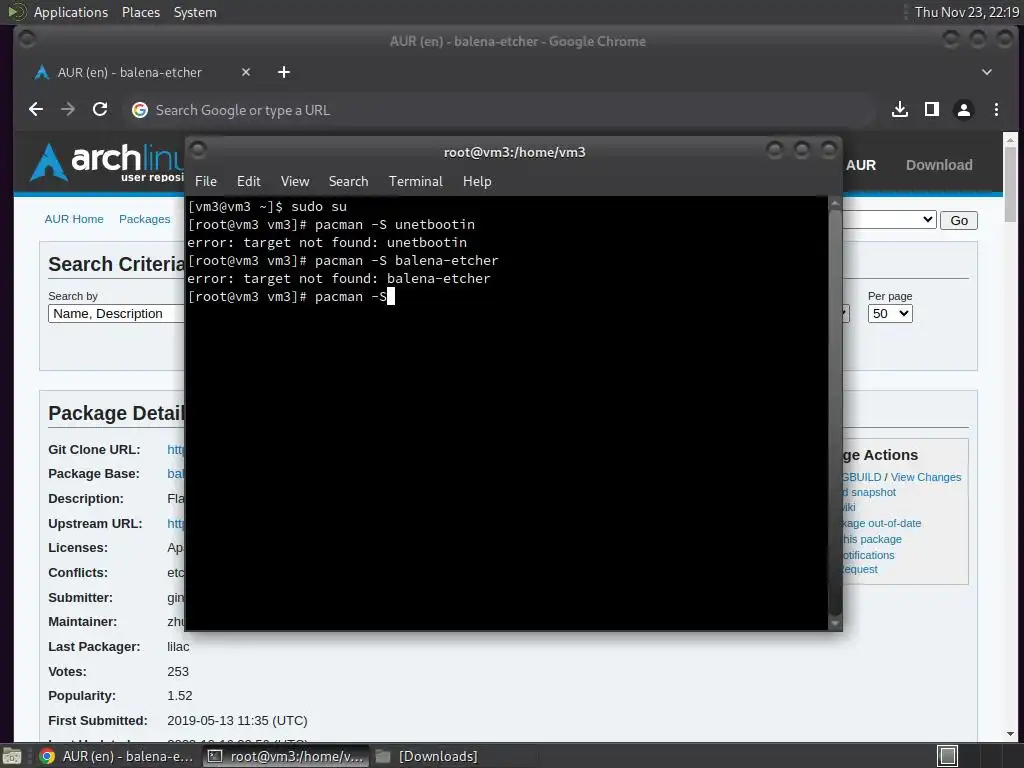Click View Changes link

click(x=925, y=477)
